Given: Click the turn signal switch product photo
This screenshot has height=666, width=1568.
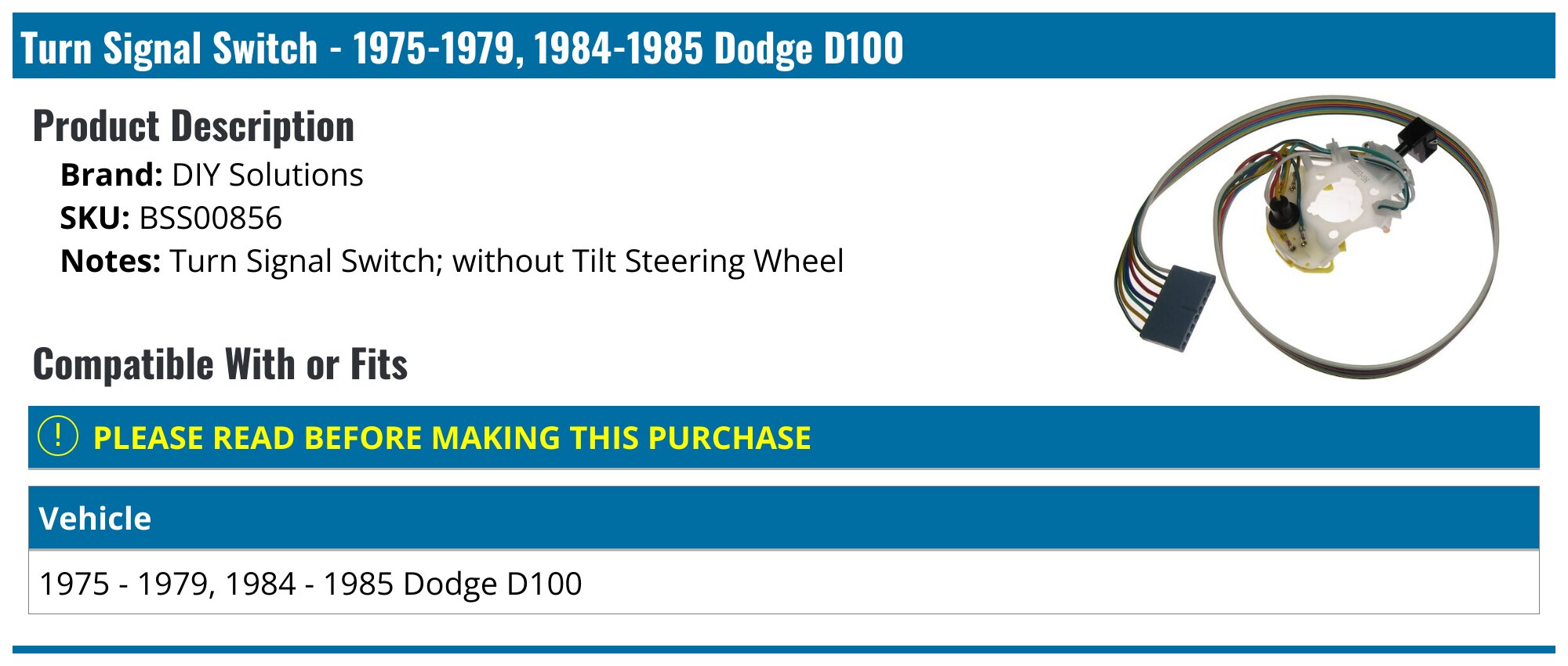Looking at the screenshot, I should click(1305, 235).
